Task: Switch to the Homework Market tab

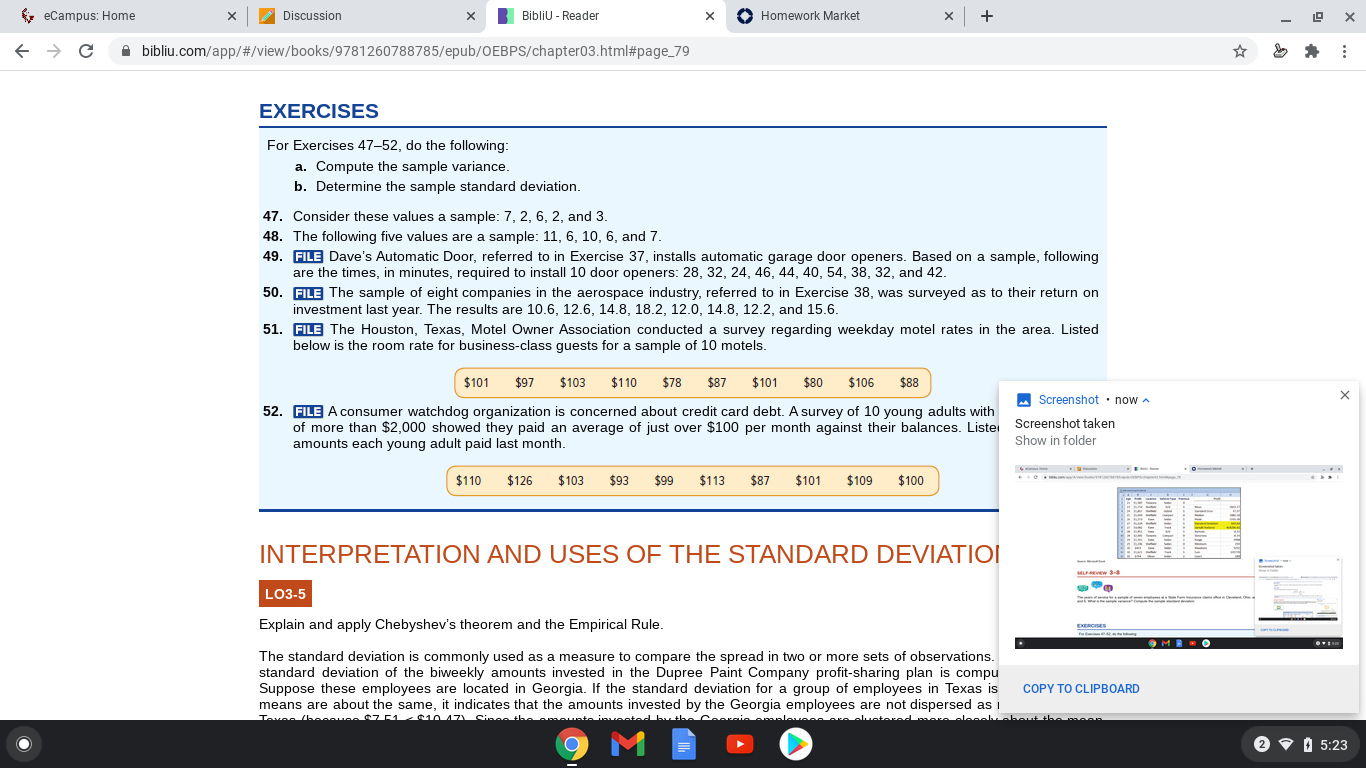Action: [x=845, y=16]
